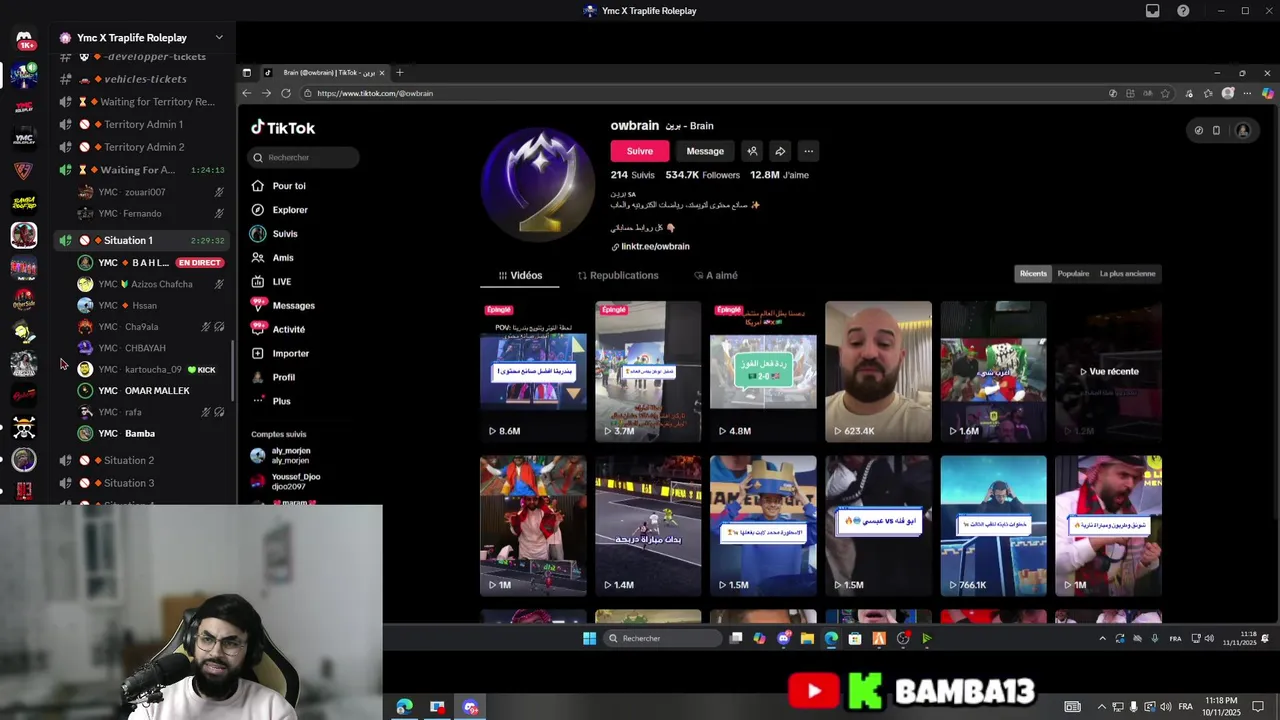Join the Territory Admin 1 voice channel
The image size is (1280, 720).
click(143, 124)
